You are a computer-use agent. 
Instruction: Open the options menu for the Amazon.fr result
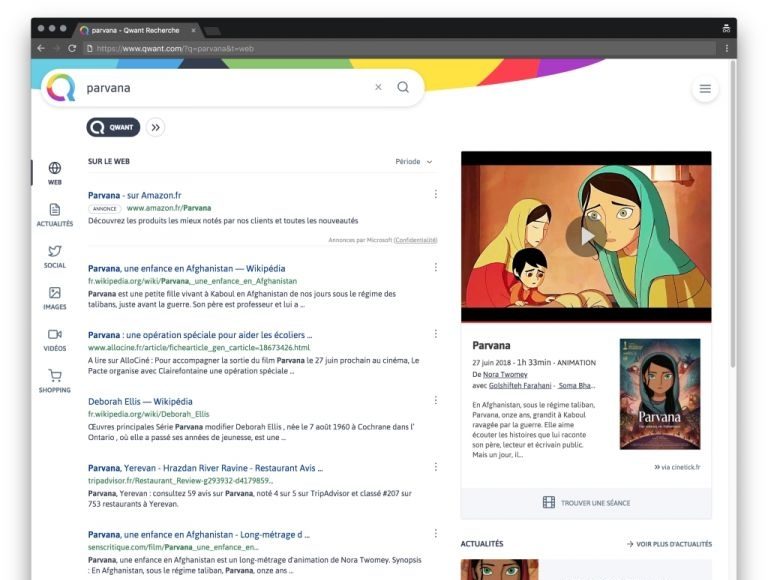coord(435,194)
